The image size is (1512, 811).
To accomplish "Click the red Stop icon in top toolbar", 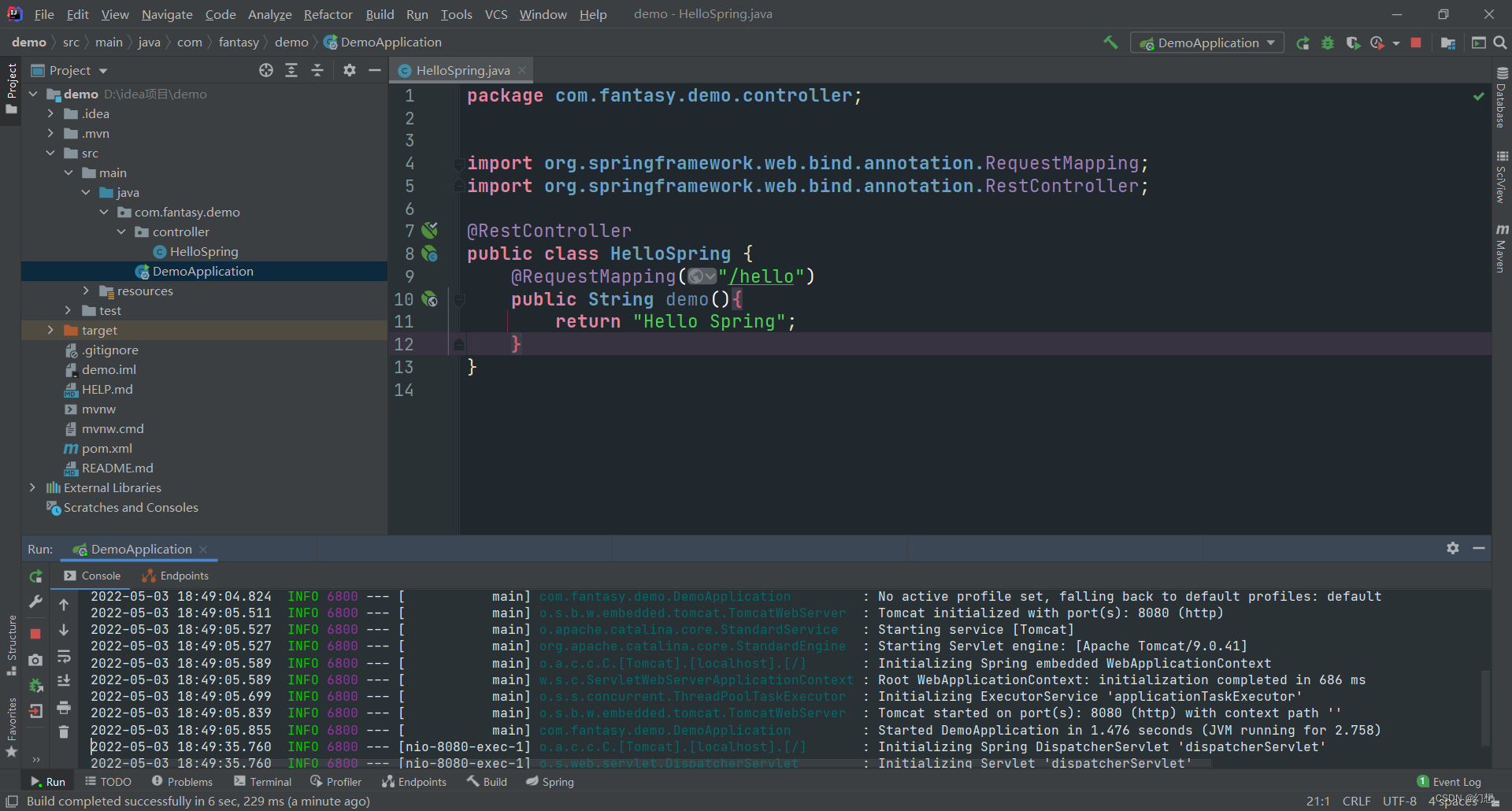I will (1416, 43).
